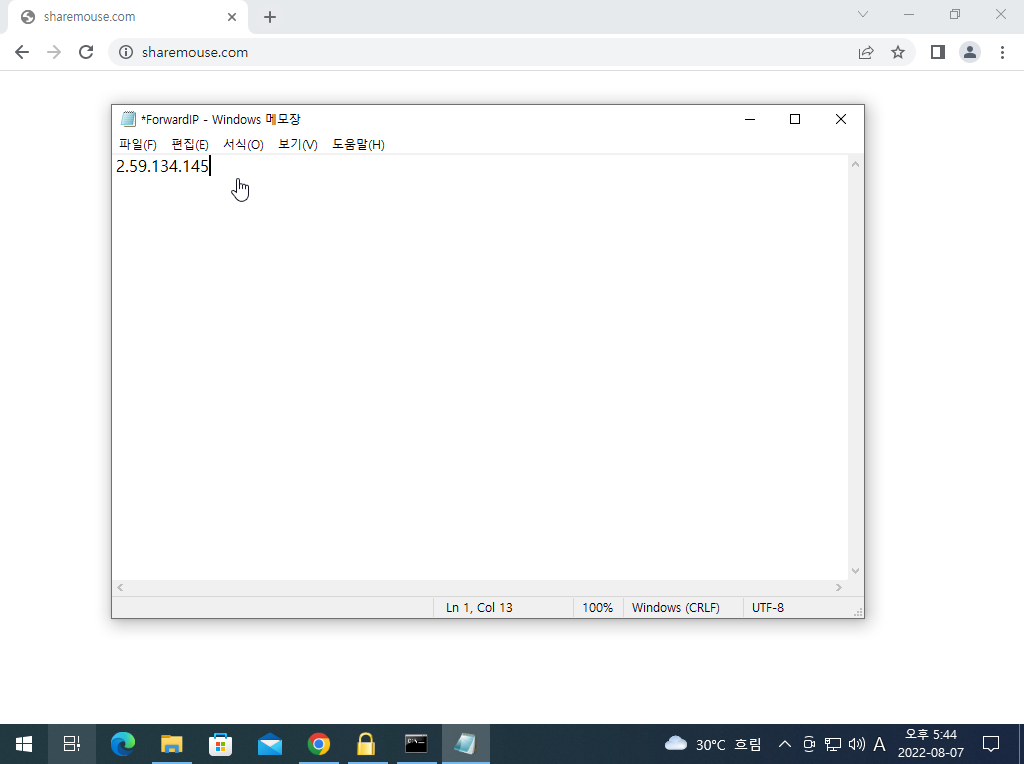Open the share page icon in address bar

(866, 52)
